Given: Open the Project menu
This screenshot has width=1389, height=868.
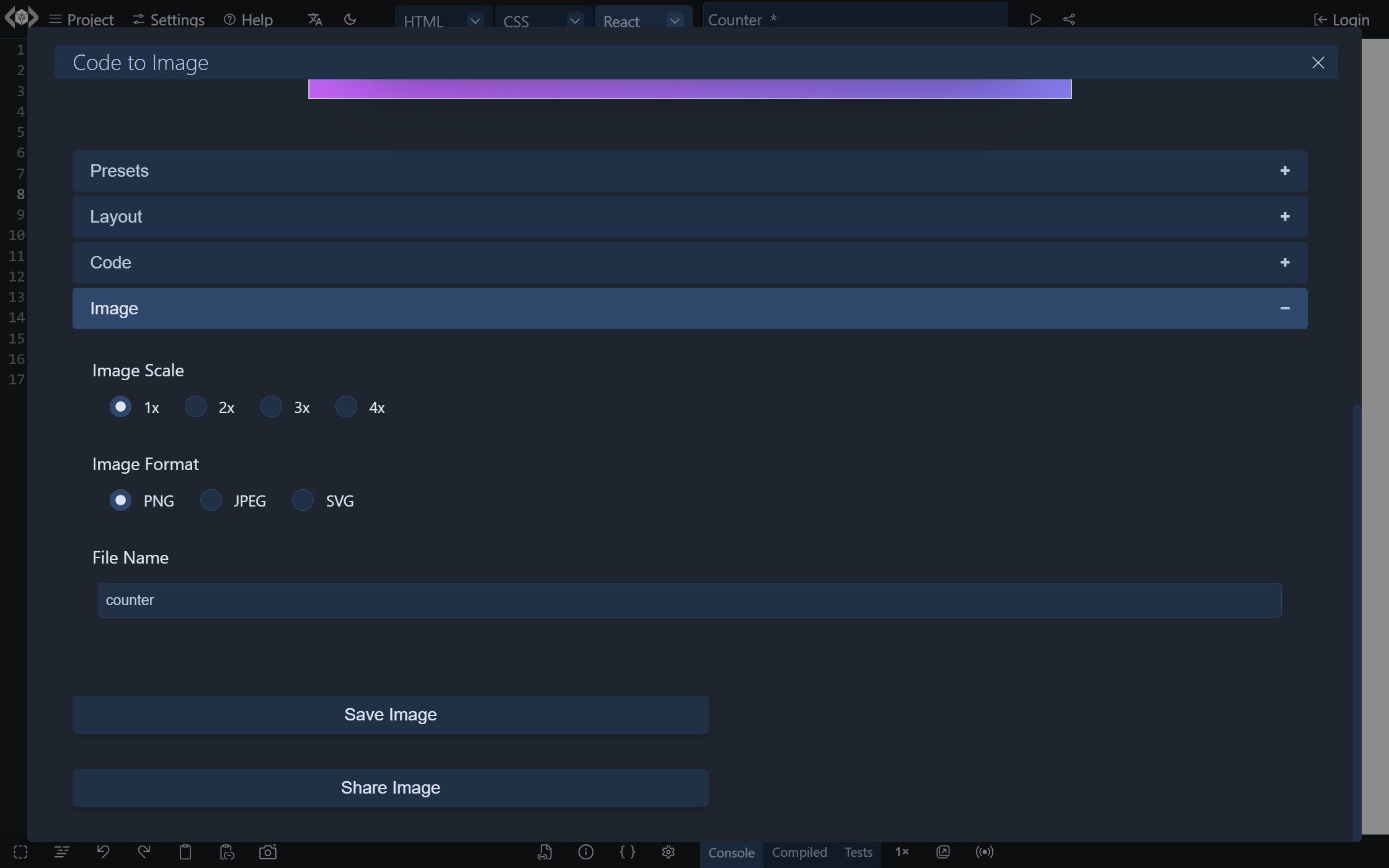Looking at the screenshot, I should [x=81, y=20].
